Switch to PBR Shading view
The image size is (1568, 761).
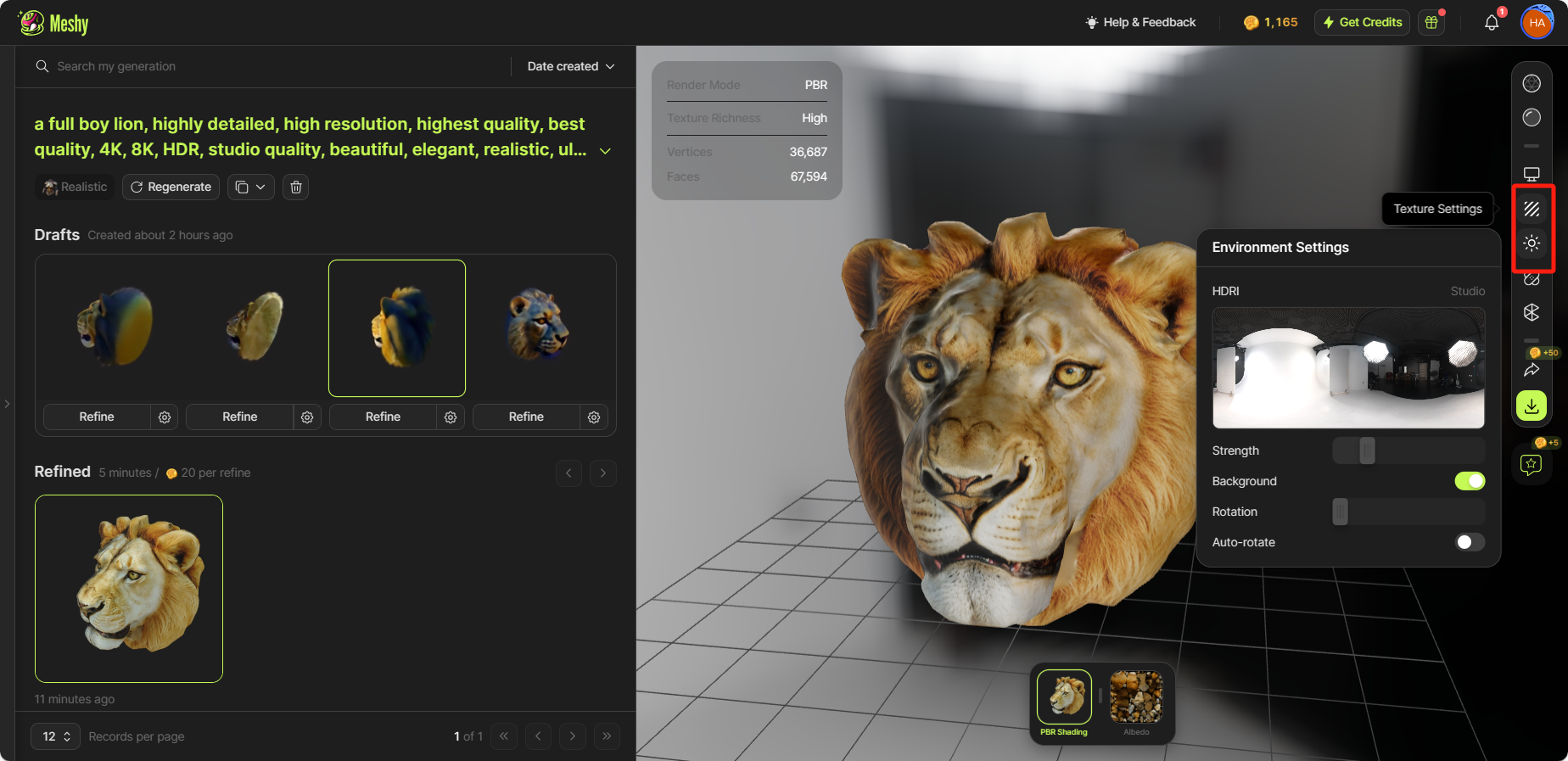1064,703
